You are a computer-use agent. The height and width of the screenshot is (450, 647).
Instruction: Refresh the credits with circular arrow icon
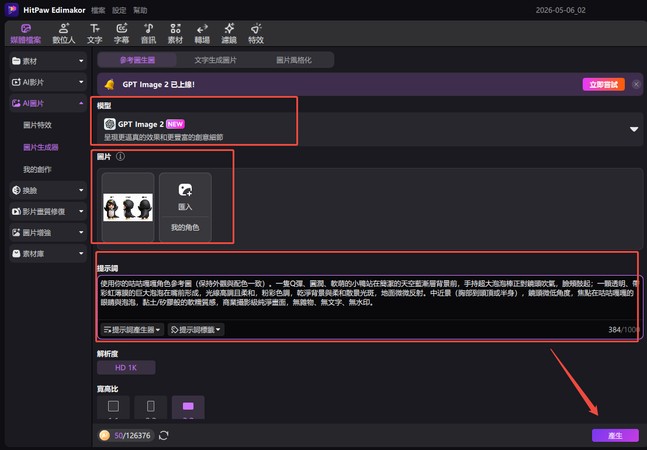[x=163, y=435]
